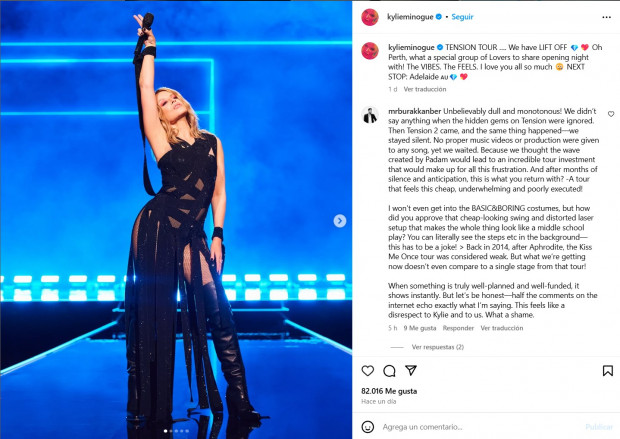
Task: Go to next photo arrow
Action: click(x=340, y=221)
